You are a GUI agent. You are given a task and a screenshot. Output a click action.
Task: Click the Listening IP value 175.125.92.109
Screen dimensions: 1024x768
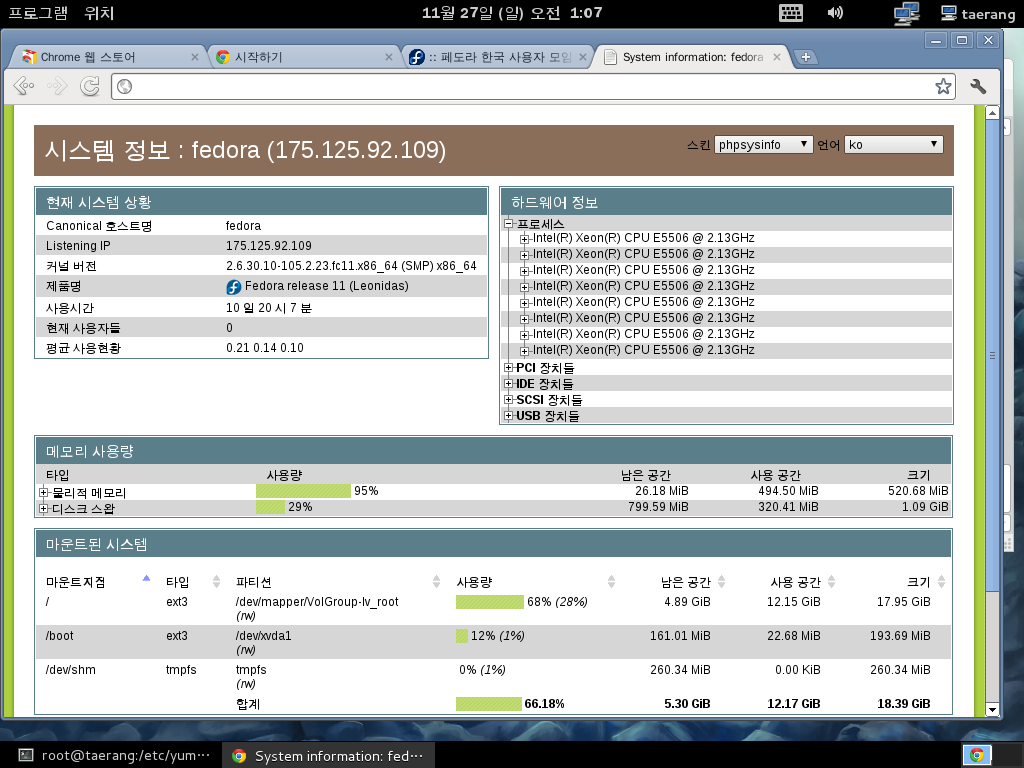269,246
